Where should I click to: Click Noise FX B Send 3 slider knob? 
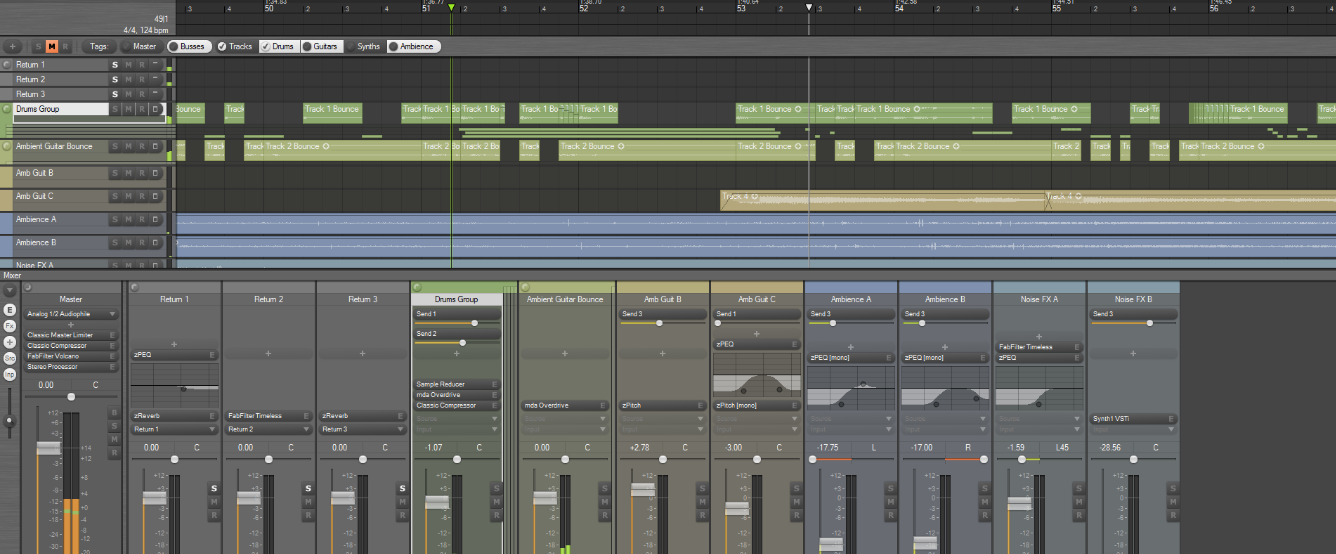pyautogui.click(x=1150, y=323)
